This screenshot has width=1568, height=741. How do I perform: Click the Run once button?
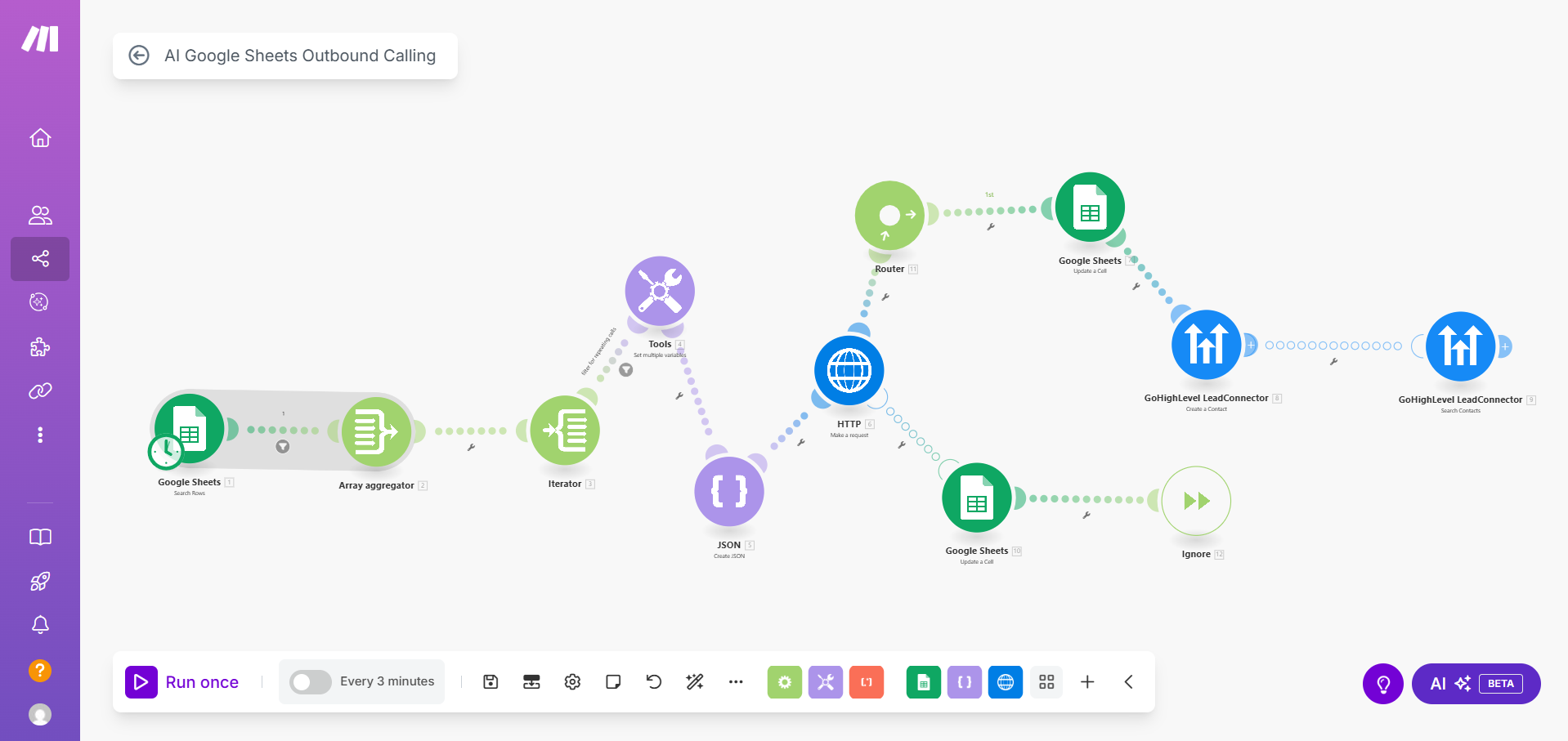pos(182,682)
